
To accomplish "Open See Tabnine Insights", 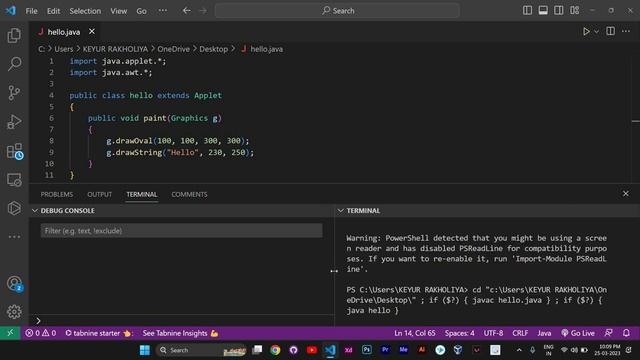I will pyautogui.click(x=180, y=333).
